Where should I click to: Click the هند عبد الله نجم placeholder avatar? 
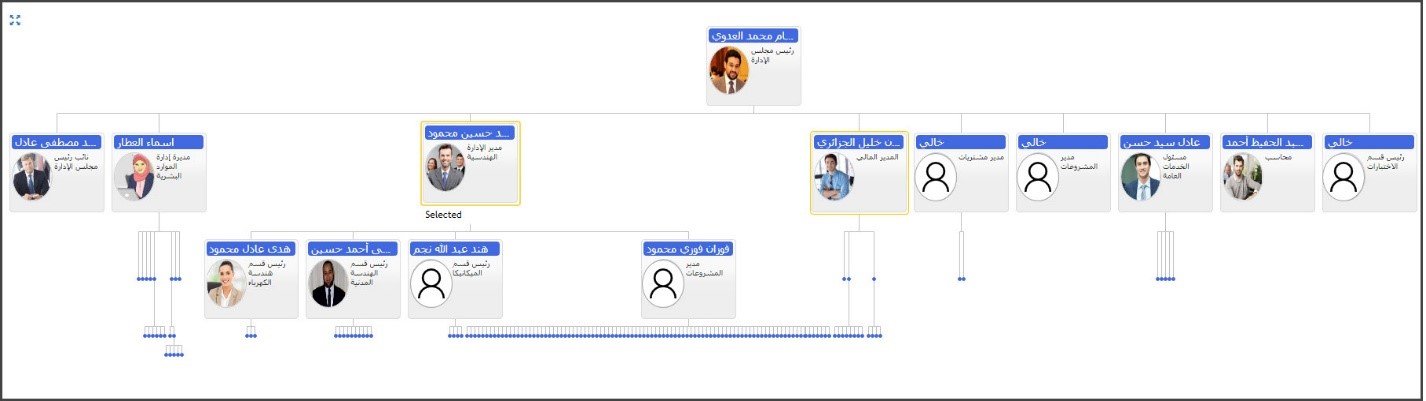click(432, 283)
